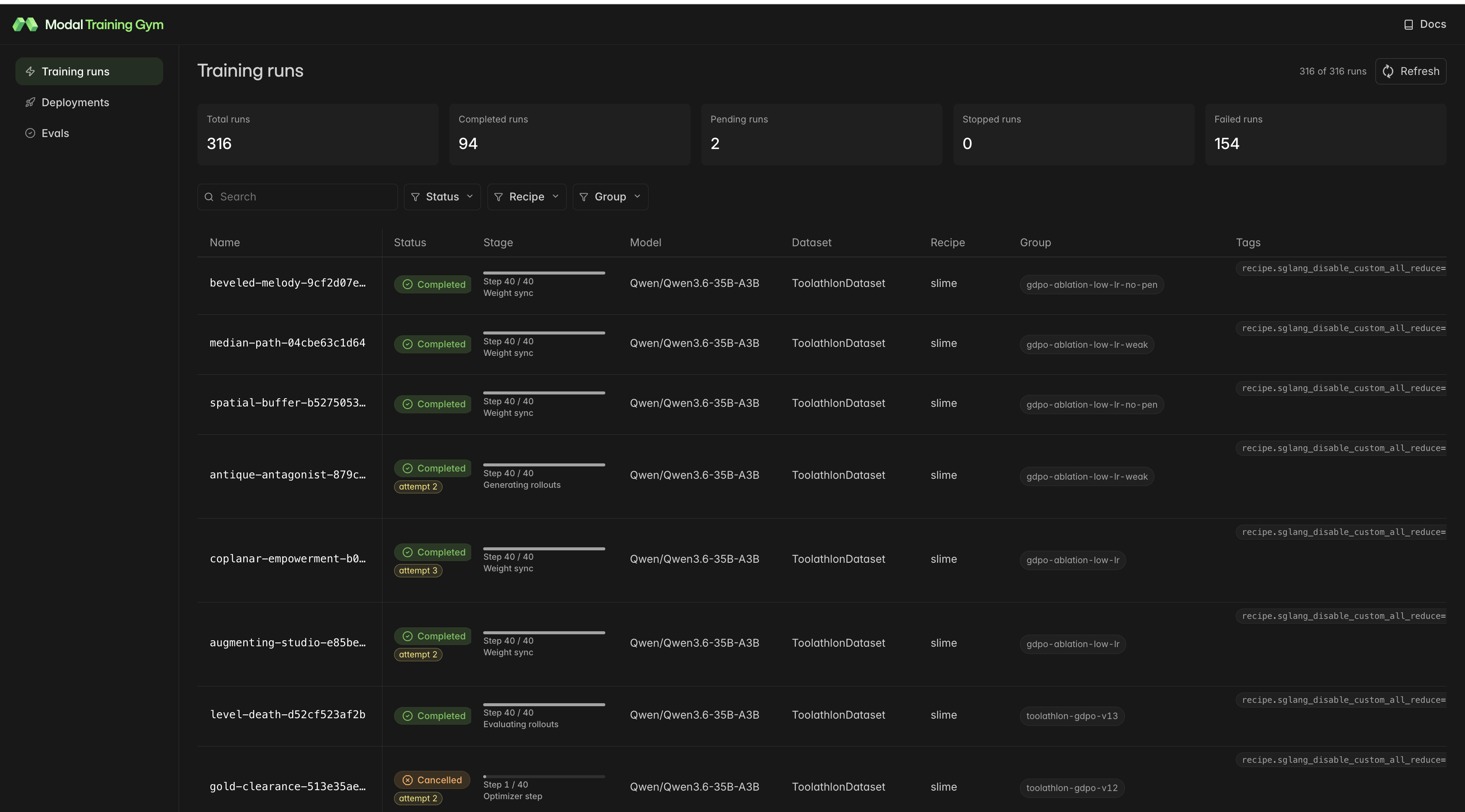Click recipe.sglang tag on level-death row
Screen dimensions: 1465x812
1341,700
